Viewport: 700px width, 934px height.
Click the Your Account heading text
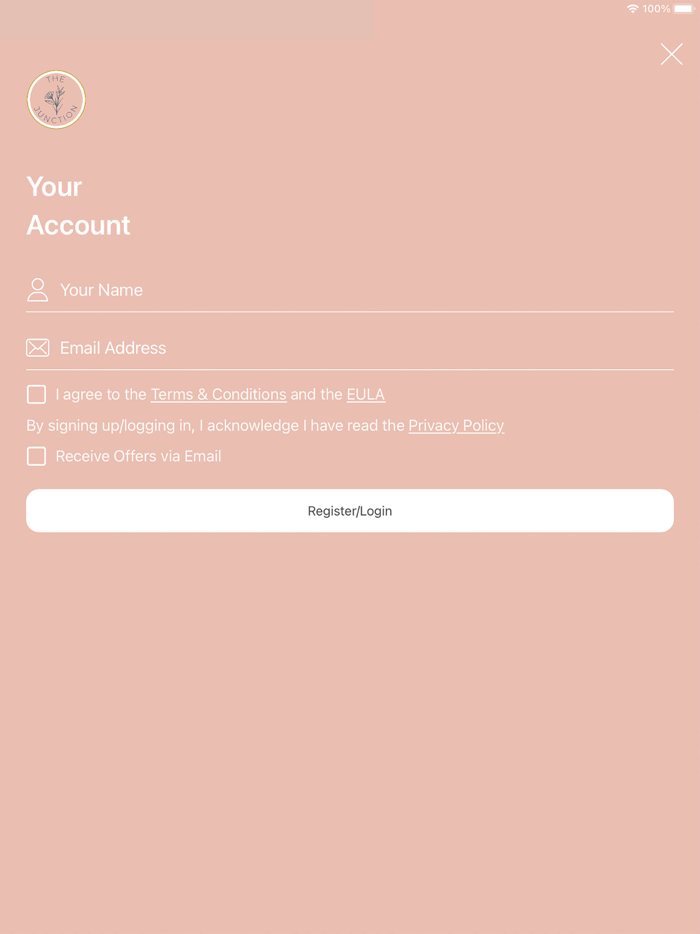[x=78, y=205]
